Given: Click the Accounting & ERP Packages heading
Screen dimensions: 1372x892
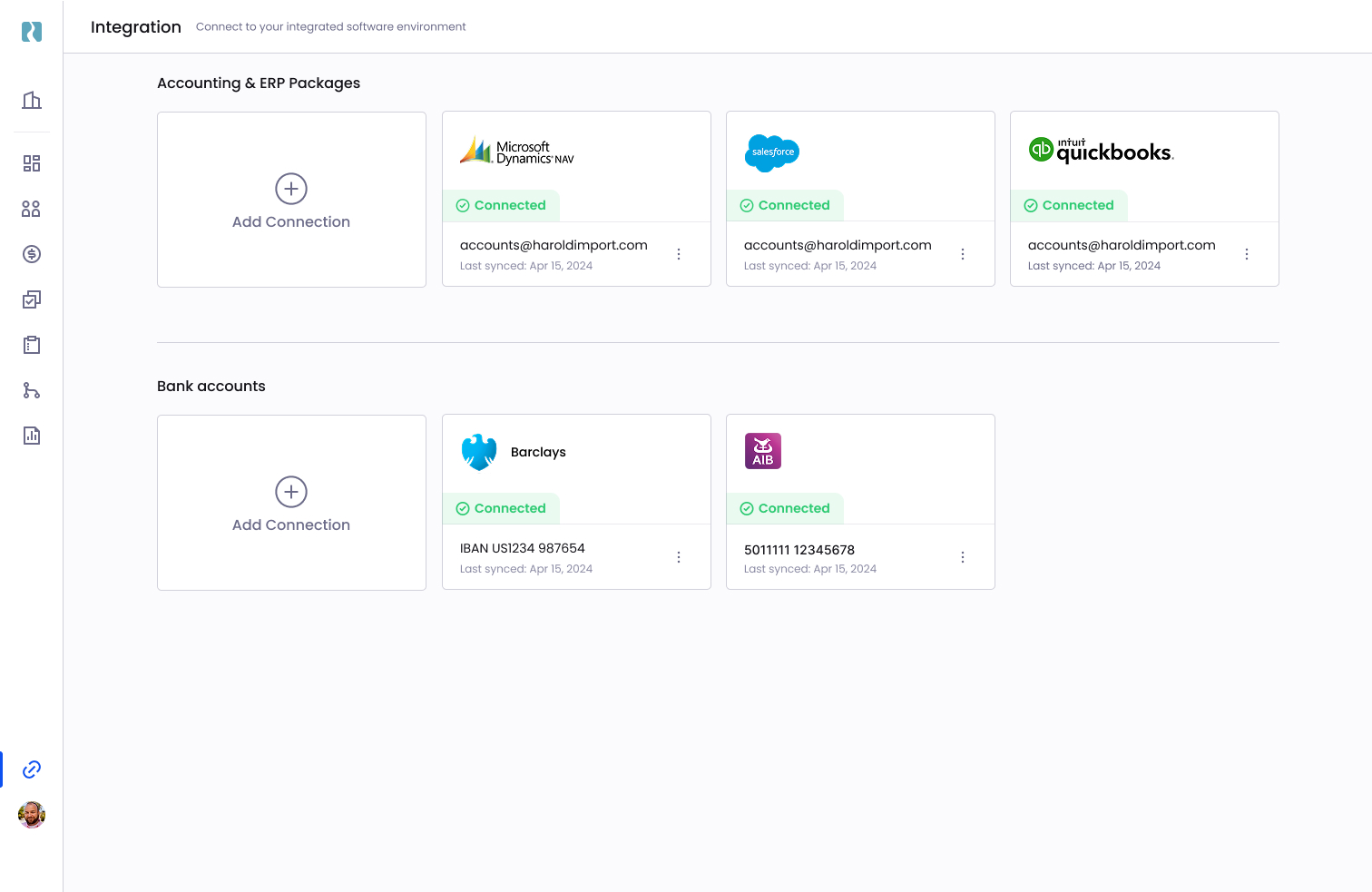Looking at the screenshot, I should [259, 83].
